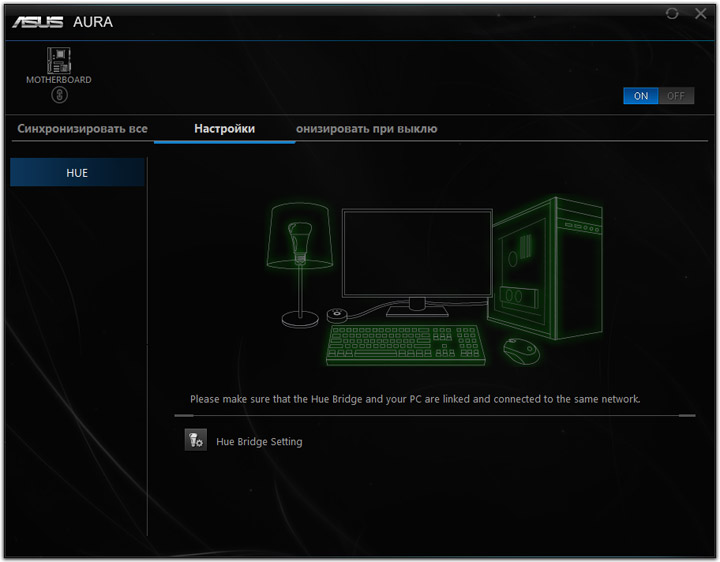Click the refresh icon in title bar
Screen dimensions: 720x562
click(672, 13)
